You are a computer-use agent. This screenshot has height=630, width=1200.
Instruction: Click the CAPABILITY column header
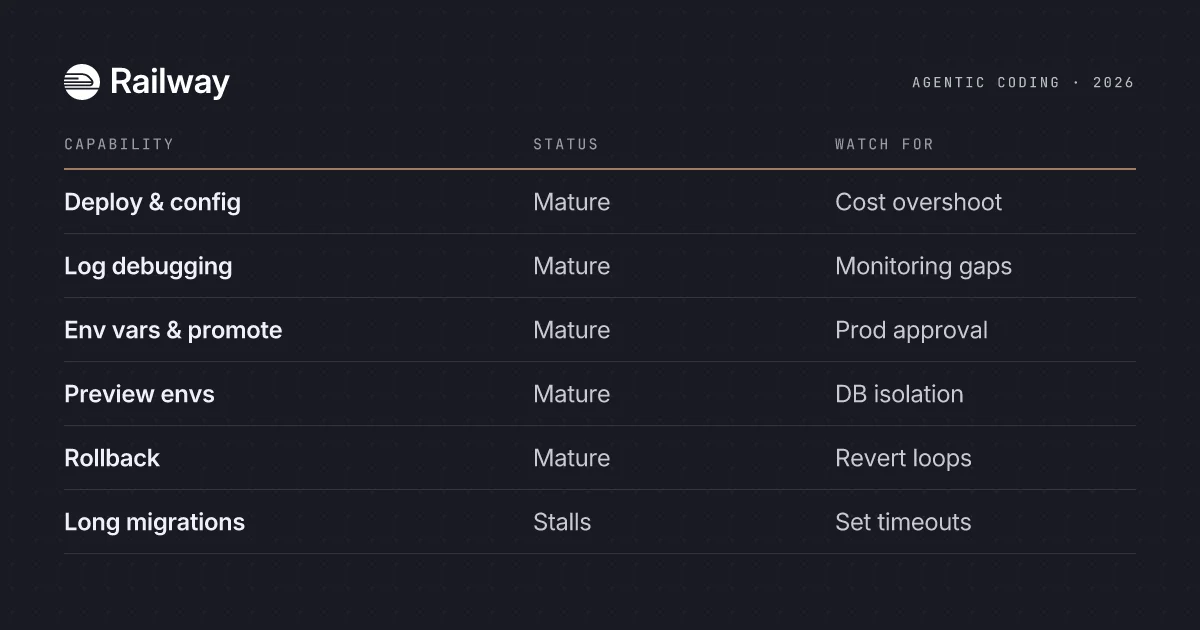(x=119, y=144)
